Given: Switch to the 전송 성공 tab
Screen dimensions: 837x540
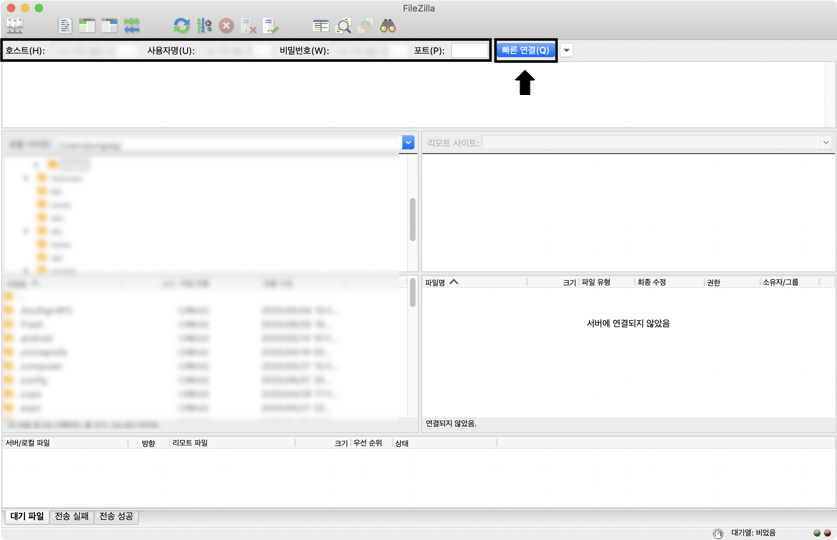Looking at the screenshot, I should [x=116, y=516].
